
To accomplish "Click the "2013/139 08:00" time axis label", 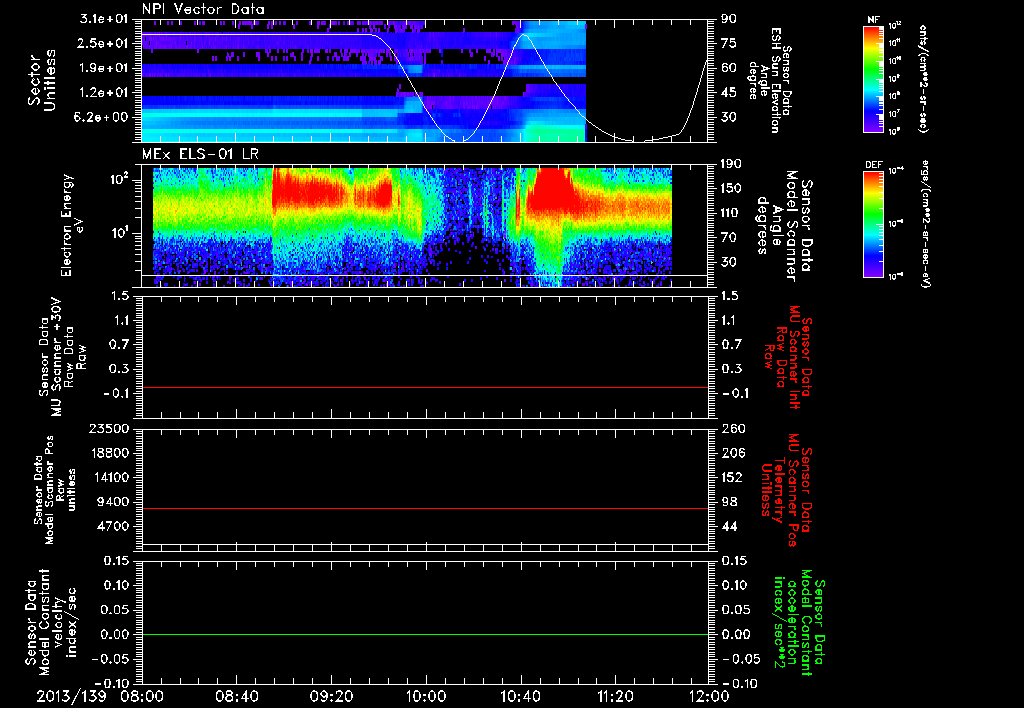I will click(x=98, y=696).
